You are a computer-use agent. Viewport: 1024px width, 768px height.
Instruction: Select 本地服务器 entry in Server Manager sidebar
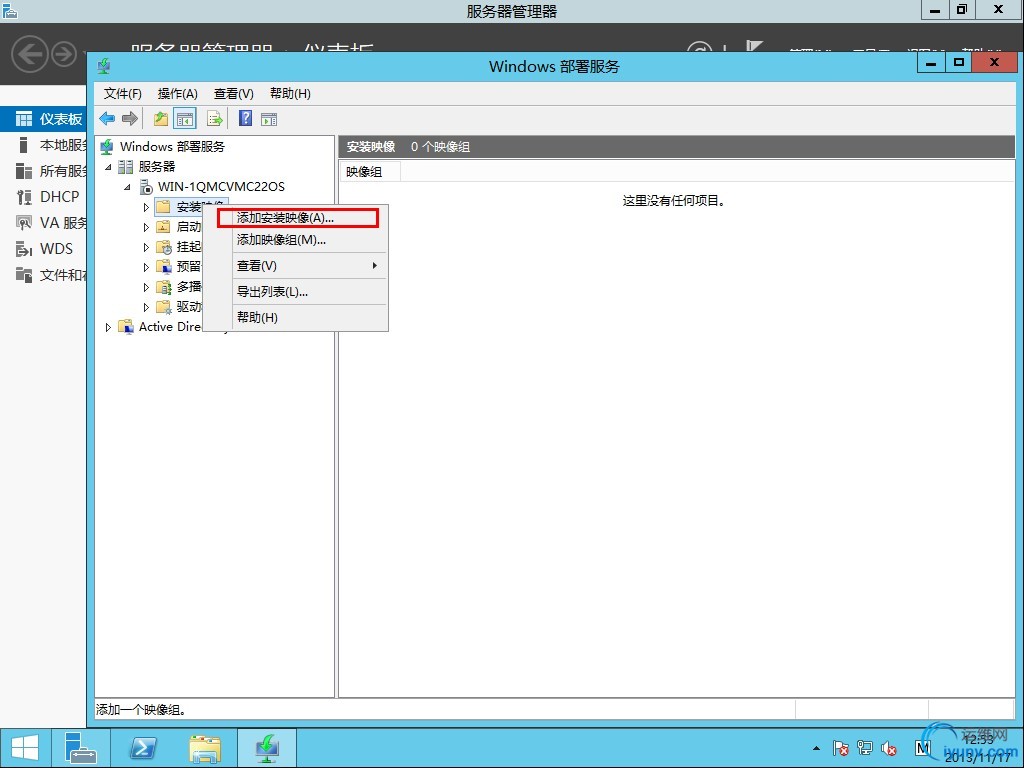point(44,145)
